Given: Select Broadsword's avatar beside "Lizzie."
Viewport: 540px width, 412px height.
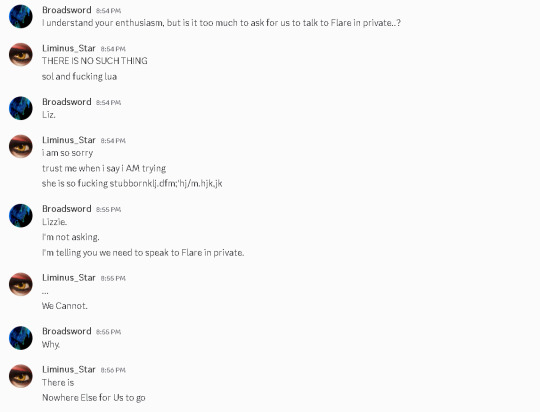Looking at the screenshot, I should point(21,215).
